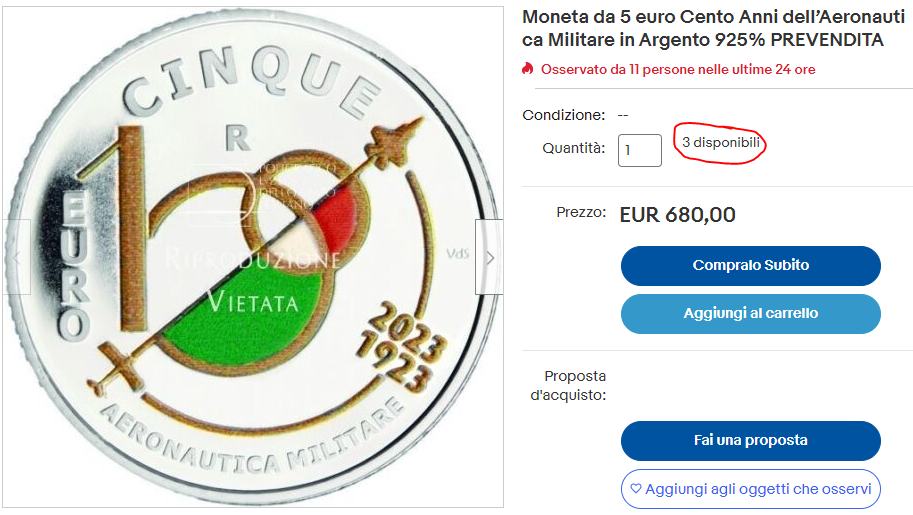The width and height of the screenshot is (913, 515).
Task: Go to the previous product image arrow
Action: pos(16,257)
